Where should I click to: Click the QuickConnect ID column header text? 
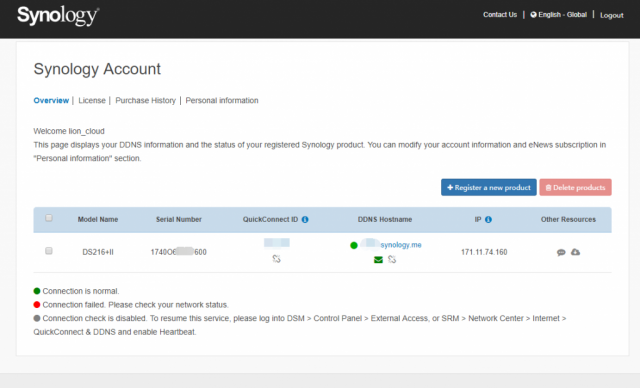pos(271,219)
